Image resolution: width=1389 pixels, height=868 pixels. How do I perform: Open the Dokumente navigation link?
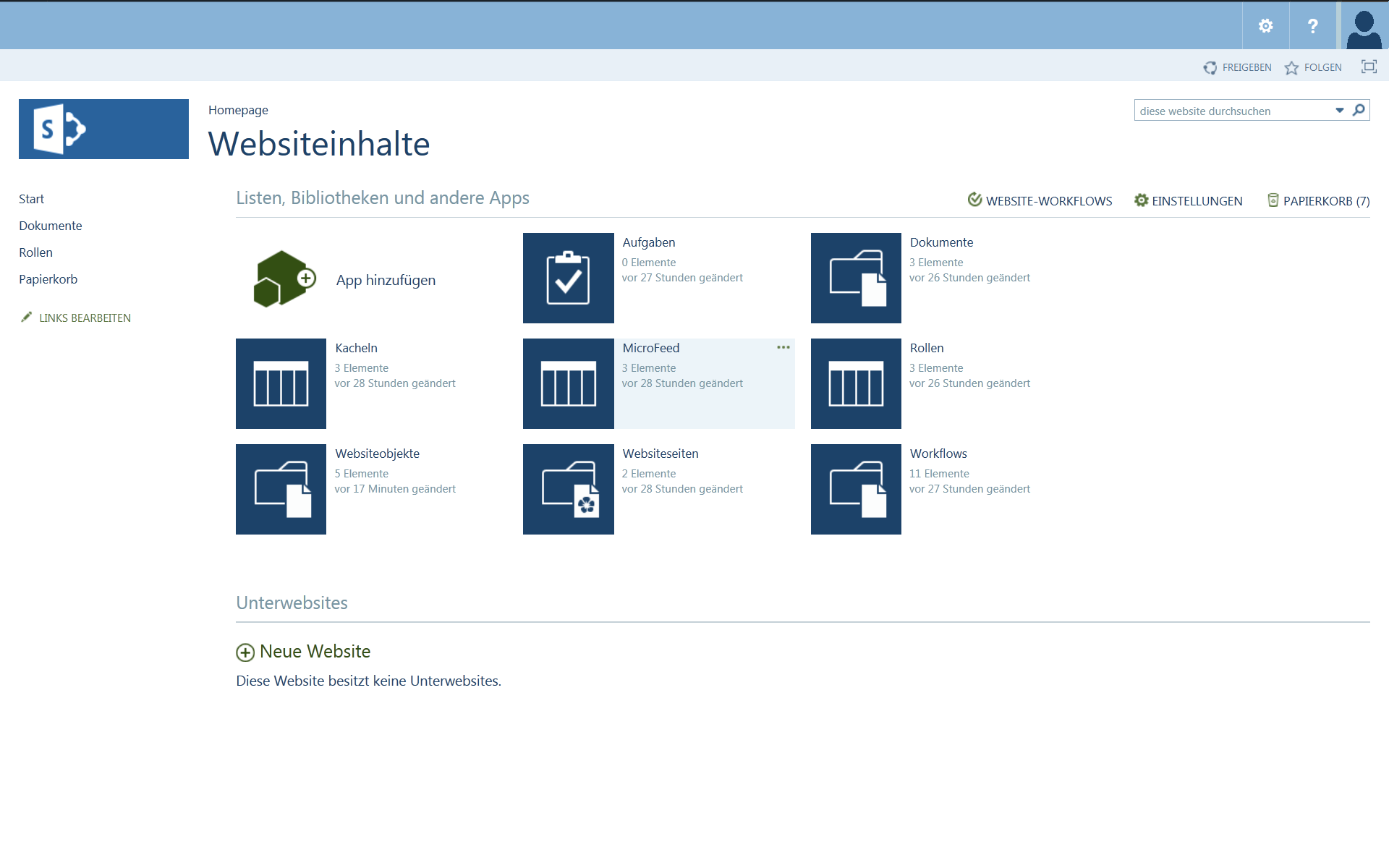(51, 226)
